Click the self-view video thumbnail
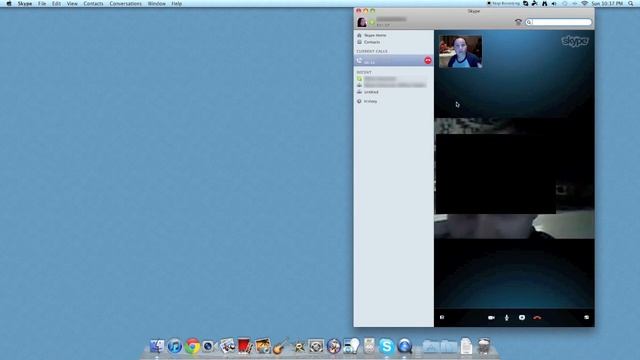This screenshot has height=360, width=640. click(x=460, y=51)
